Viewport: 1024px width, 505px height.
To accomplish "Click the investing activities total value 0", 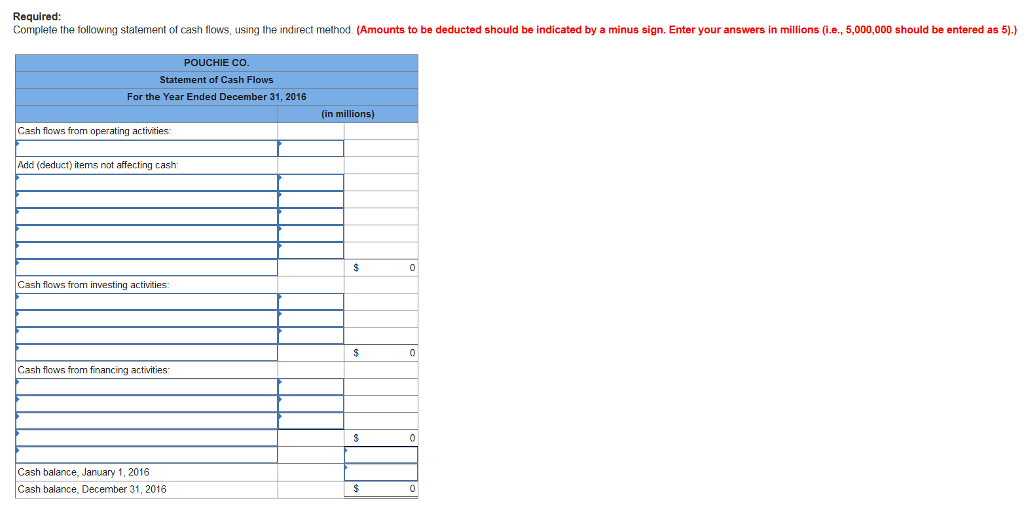I will 412,353.
